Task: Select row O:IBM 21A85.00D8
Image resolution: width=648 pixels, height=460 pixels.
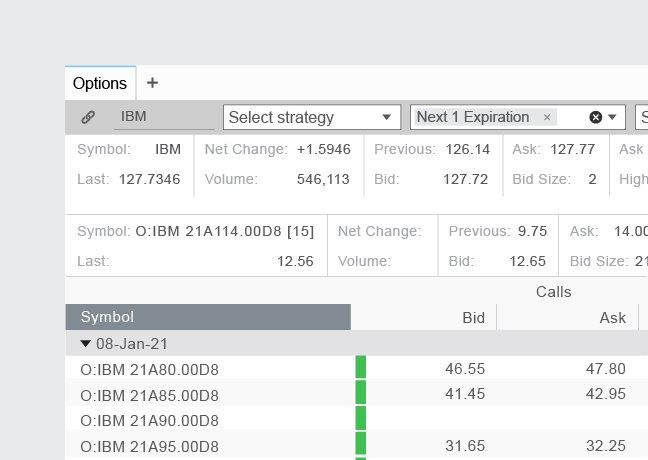Action: (149, 396)
